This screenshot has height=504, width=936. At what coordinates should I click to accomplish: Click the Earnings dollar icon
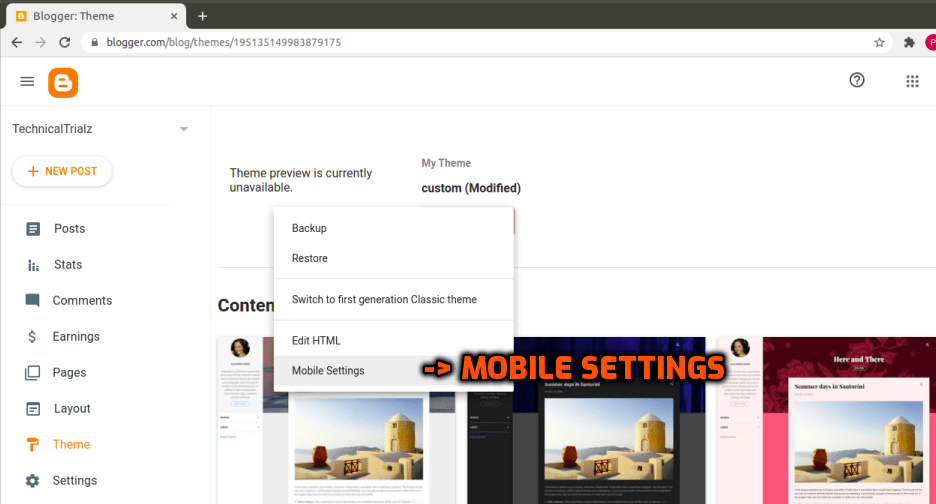tap(32, 337)
